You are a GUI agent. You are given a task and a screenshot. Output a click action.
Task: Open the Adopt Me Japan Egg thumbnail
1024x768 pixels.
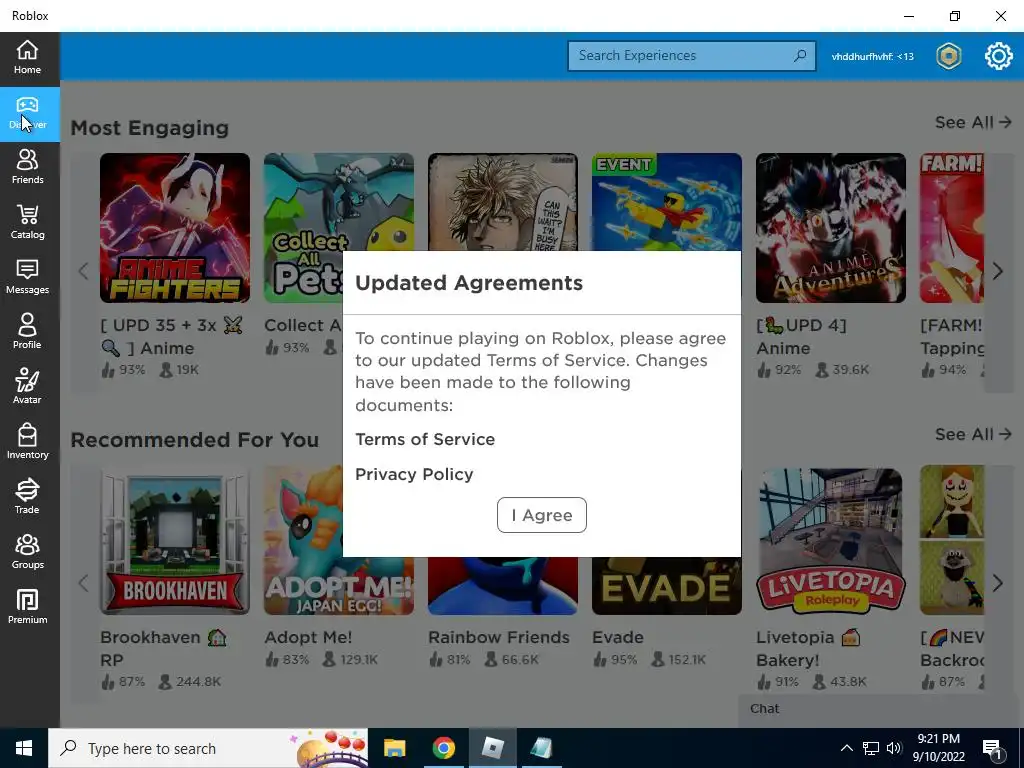(303, 541)
